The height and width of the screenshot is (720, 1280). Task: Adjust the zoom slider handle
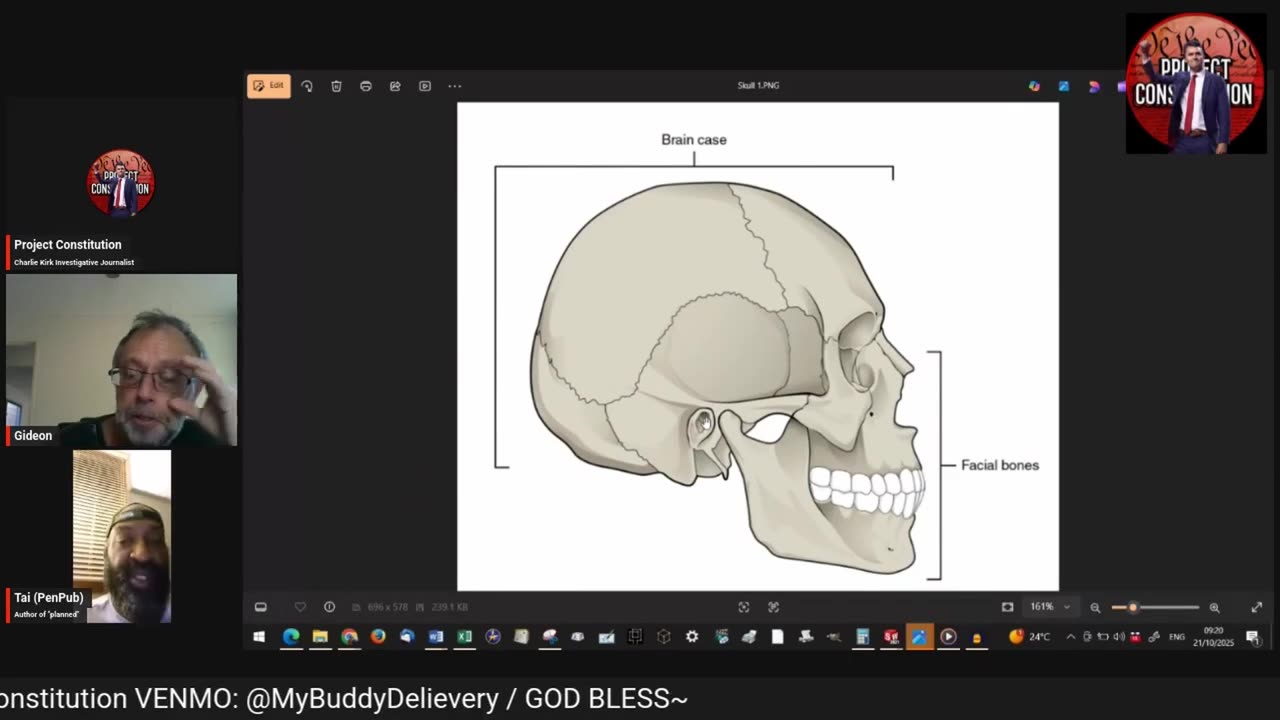[1133, 607]
